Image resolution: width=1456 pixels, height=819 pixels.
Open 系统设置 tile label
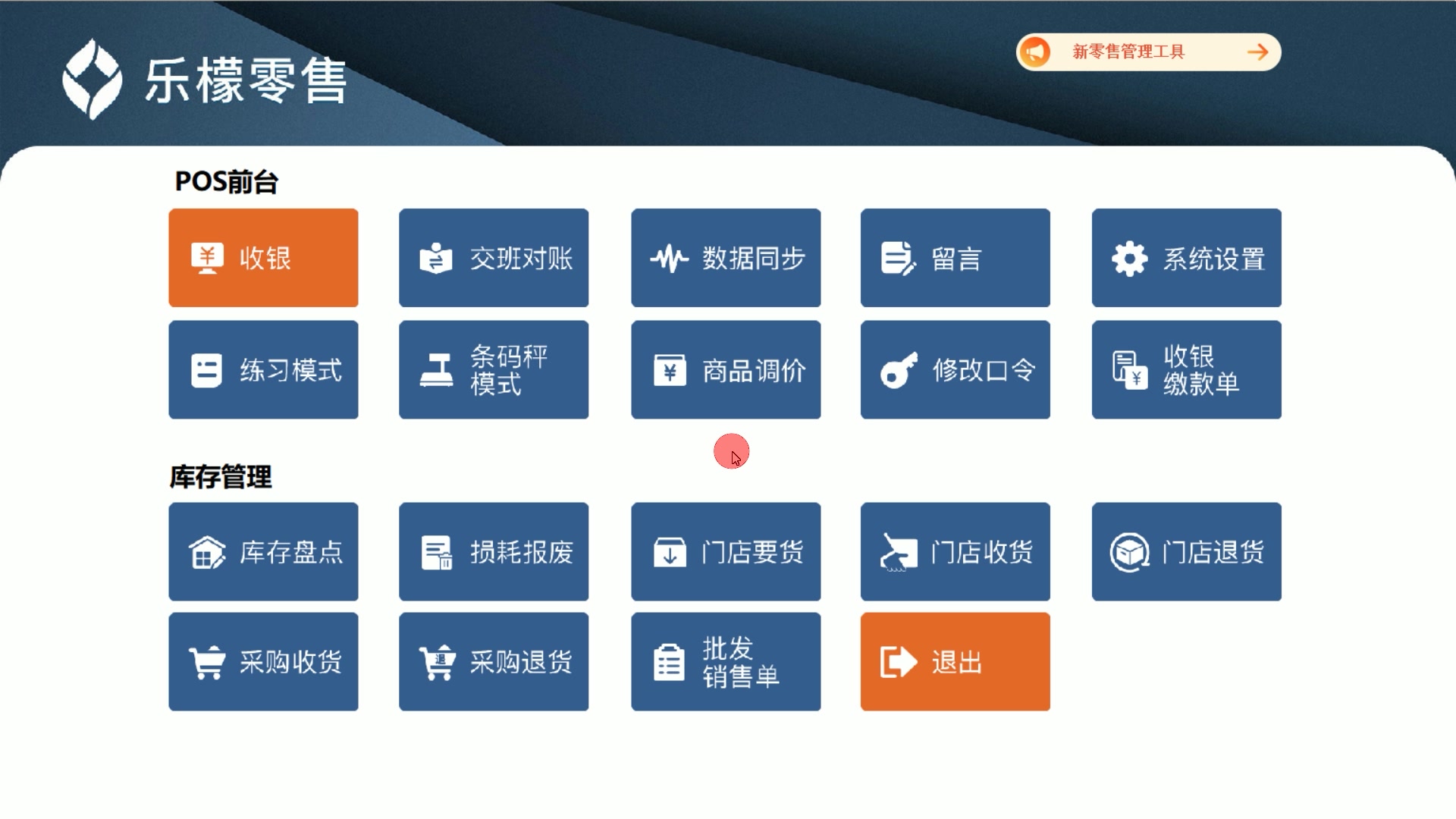[x=1214, y=259]
